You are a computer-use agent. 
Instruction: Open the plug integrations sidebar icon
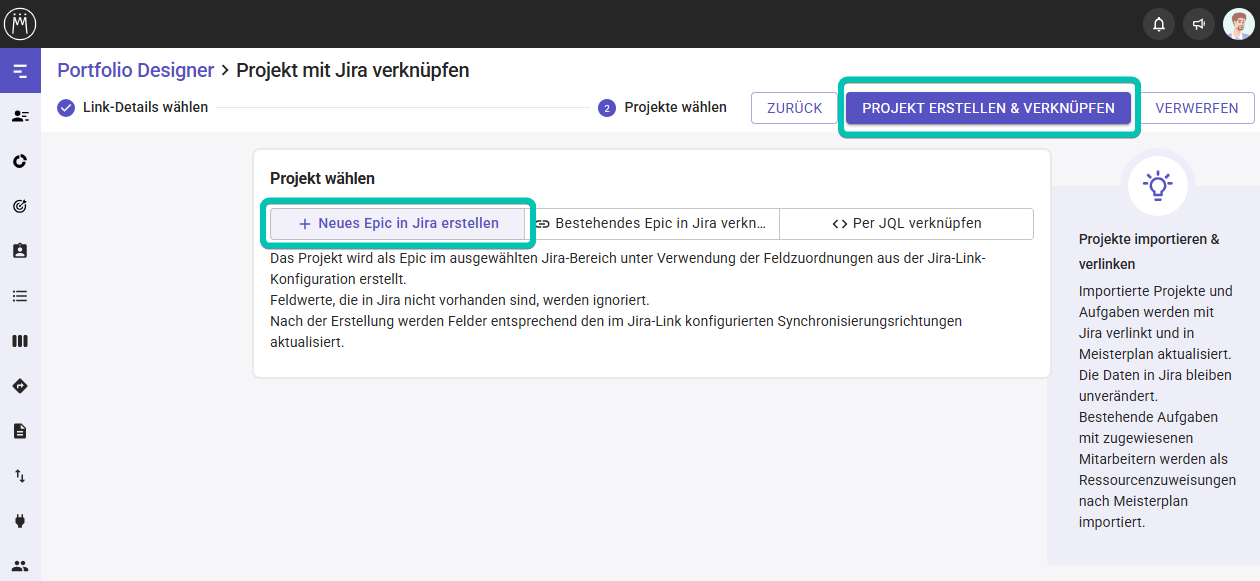(20, 521)
